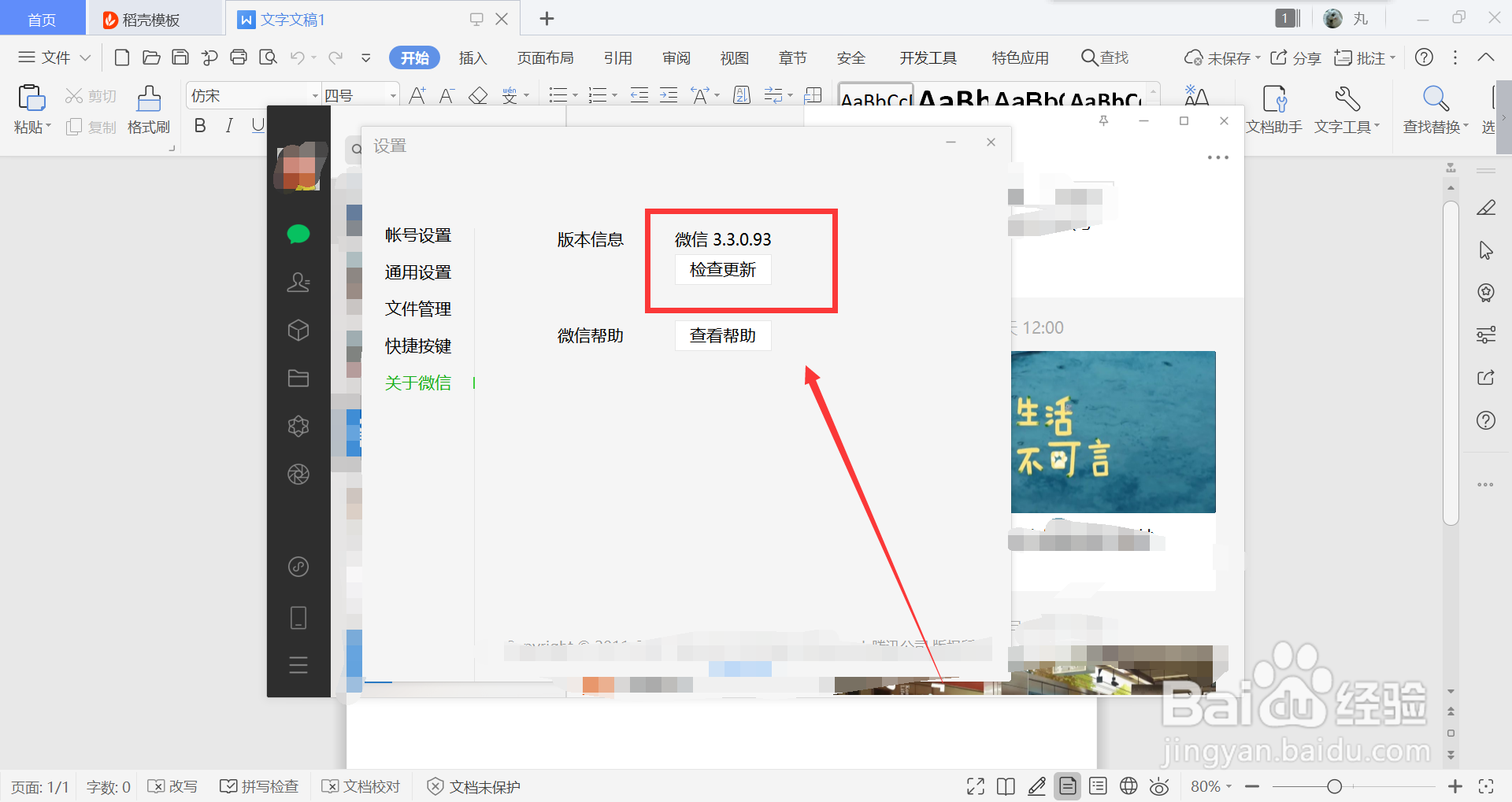Switch to web layout globe icon
Viewport: 1512px width, 802px height.
coord(1128,786)
